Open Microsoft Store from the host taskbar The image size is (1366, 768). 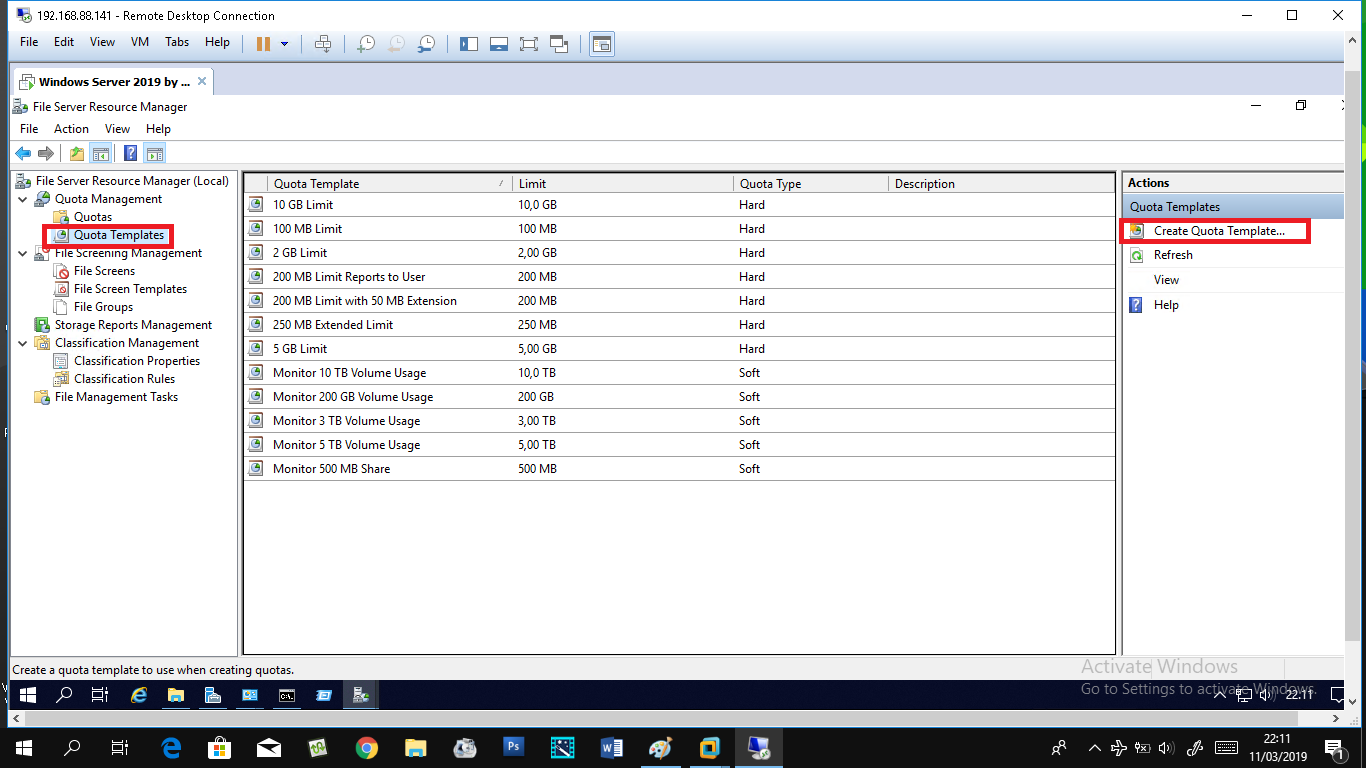tap(219, 747)
